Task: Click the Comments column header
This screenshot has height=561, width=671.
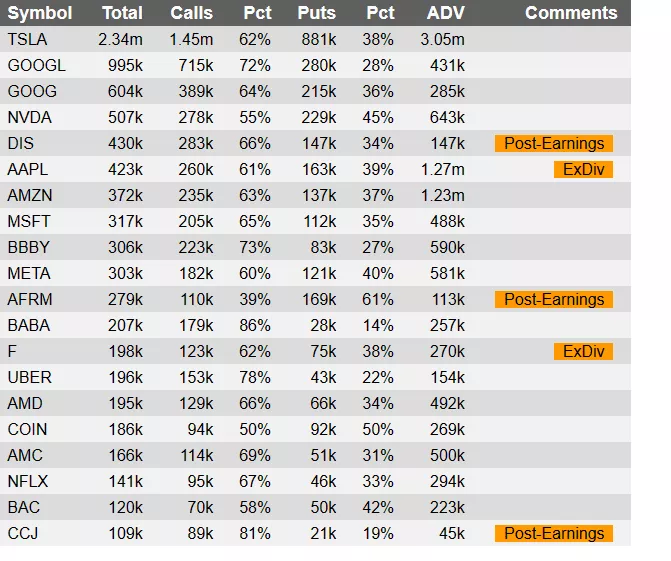Action: click(x=571, y=13)
